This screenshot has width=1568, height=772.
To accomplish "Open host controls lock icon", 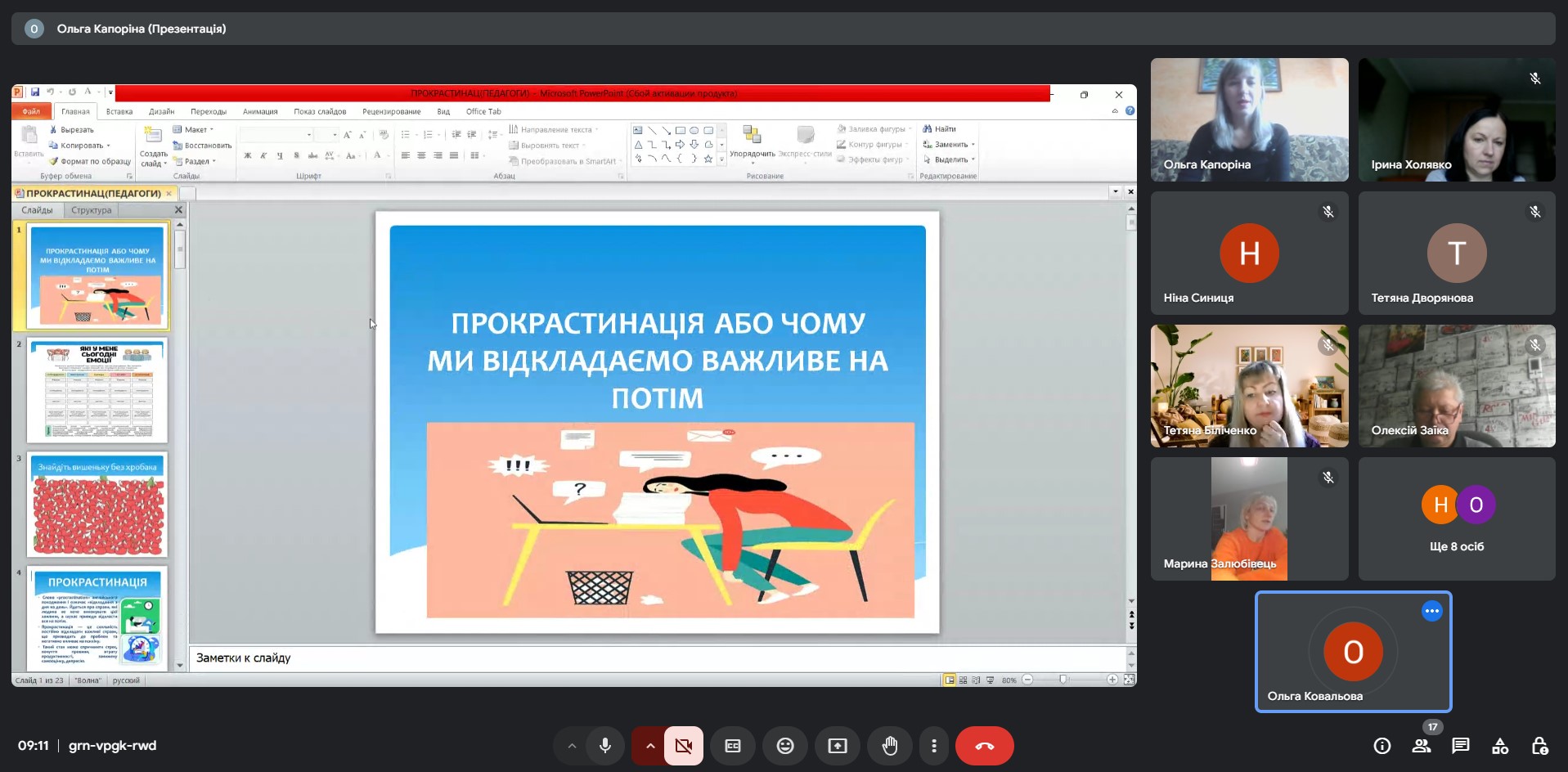I will [x=1539, y=746].
